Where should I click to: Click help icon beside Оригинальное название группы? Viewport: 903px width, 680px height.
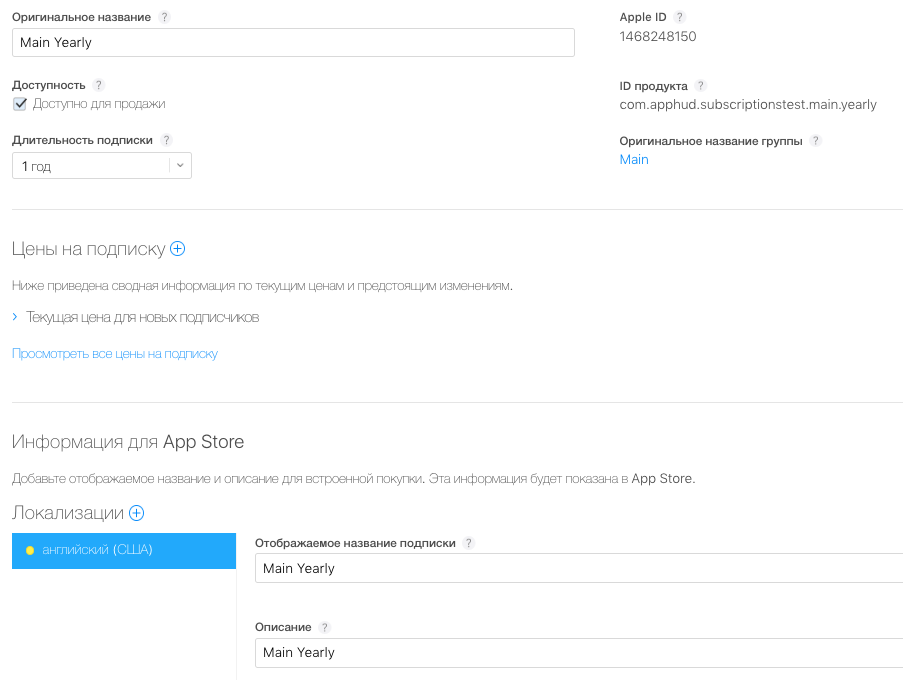tap(816, 141)
